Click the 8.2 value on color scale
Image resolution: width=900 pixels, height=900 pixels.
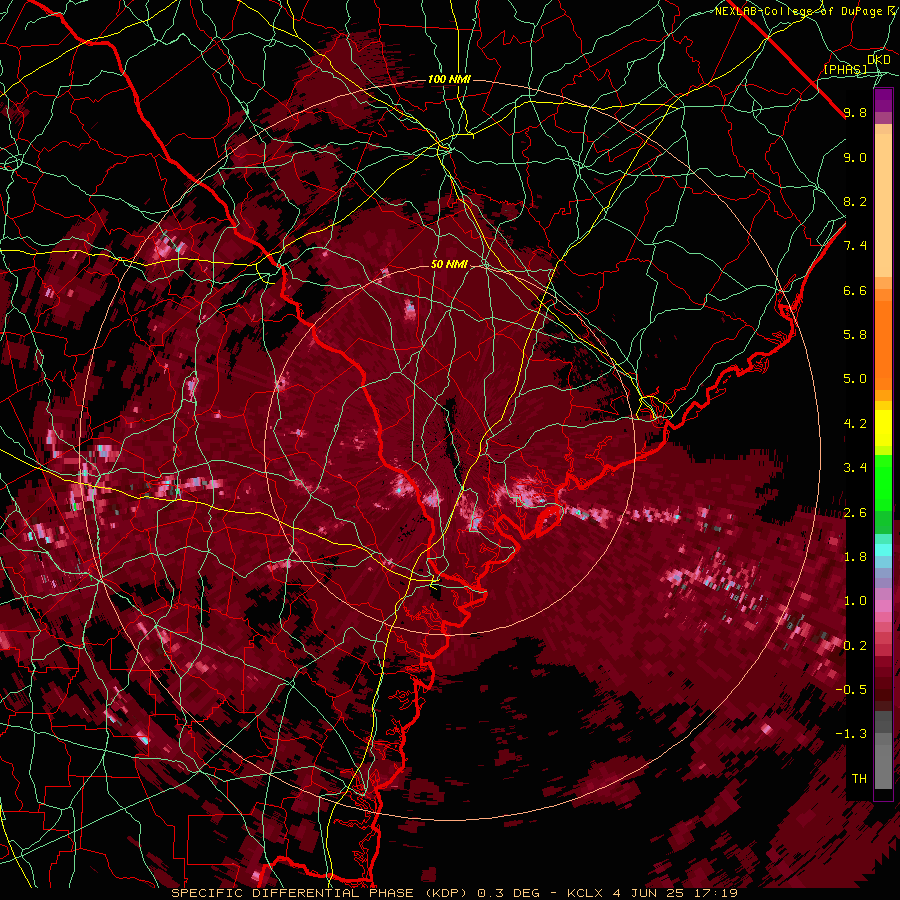pyautogui.click(x=855, y=201)
